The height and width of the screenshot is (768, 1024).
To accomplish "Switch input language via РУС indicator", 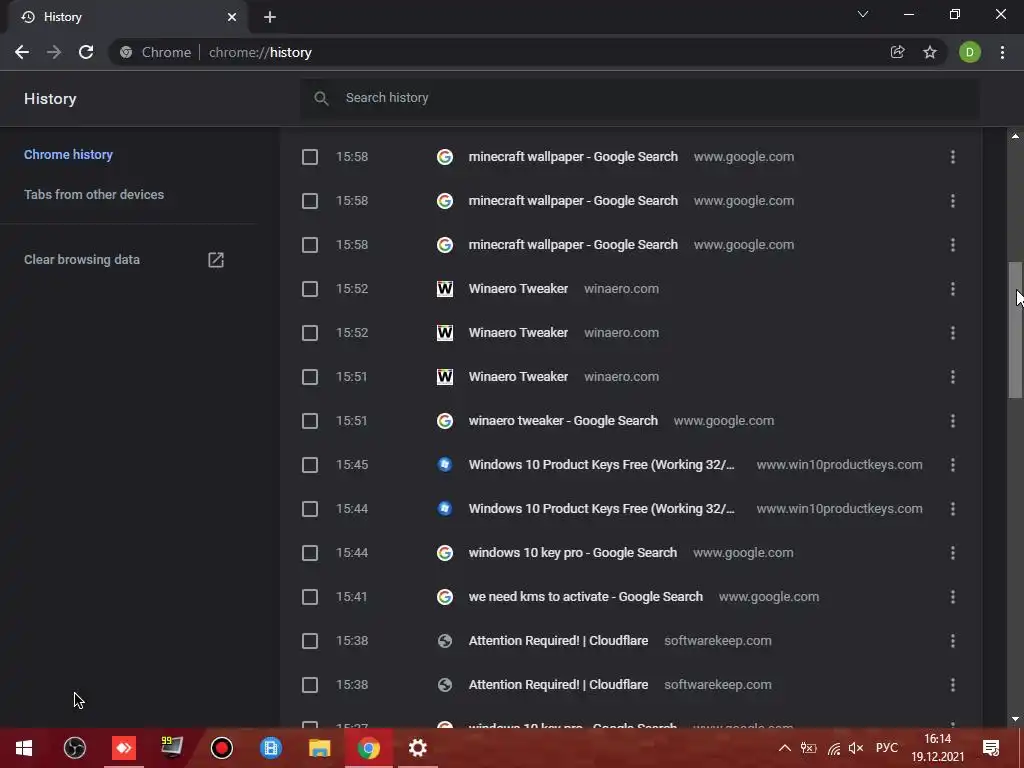I will point(887,748).
